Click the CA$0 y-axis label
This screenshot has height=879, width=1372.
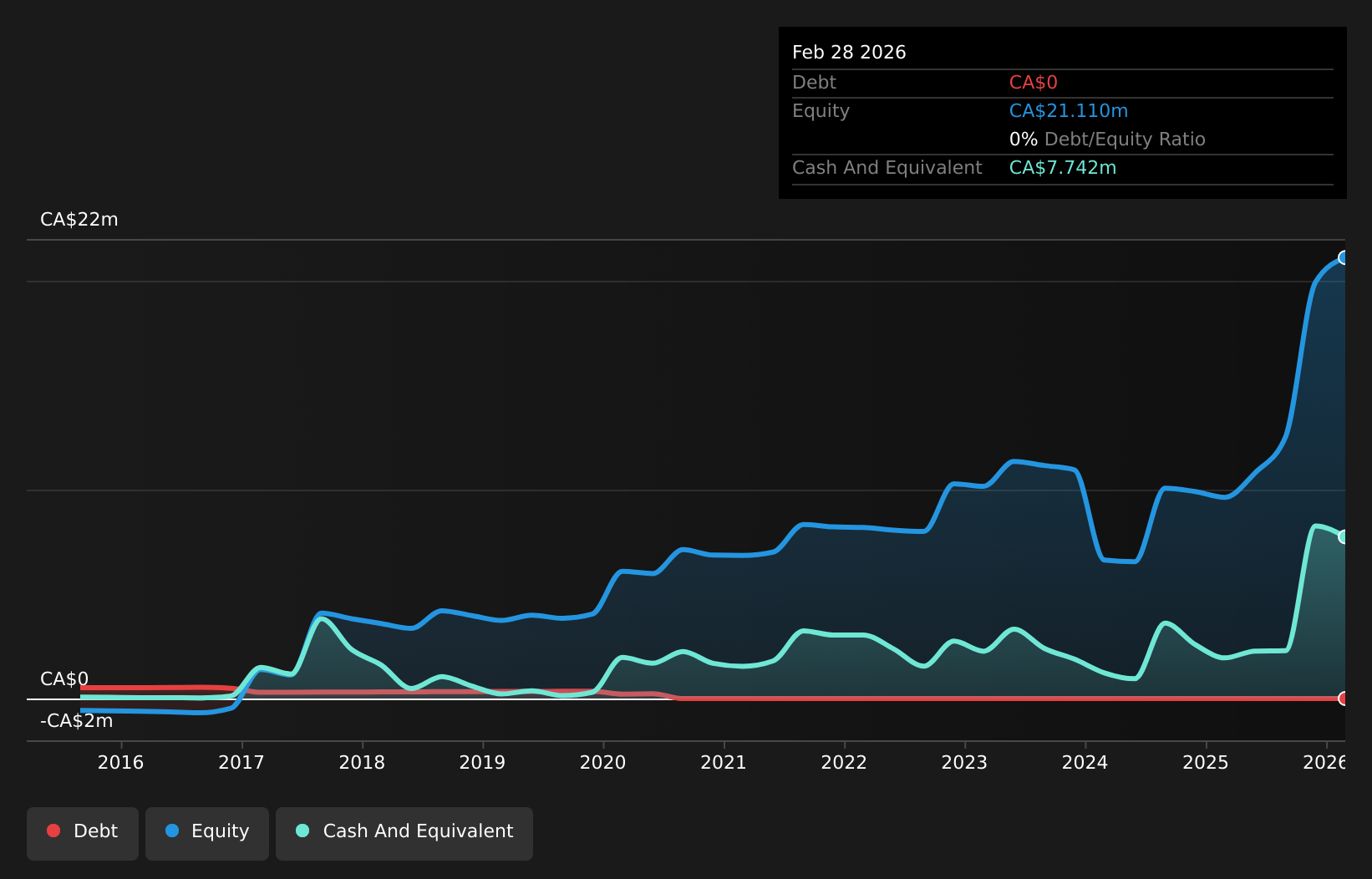64,678
